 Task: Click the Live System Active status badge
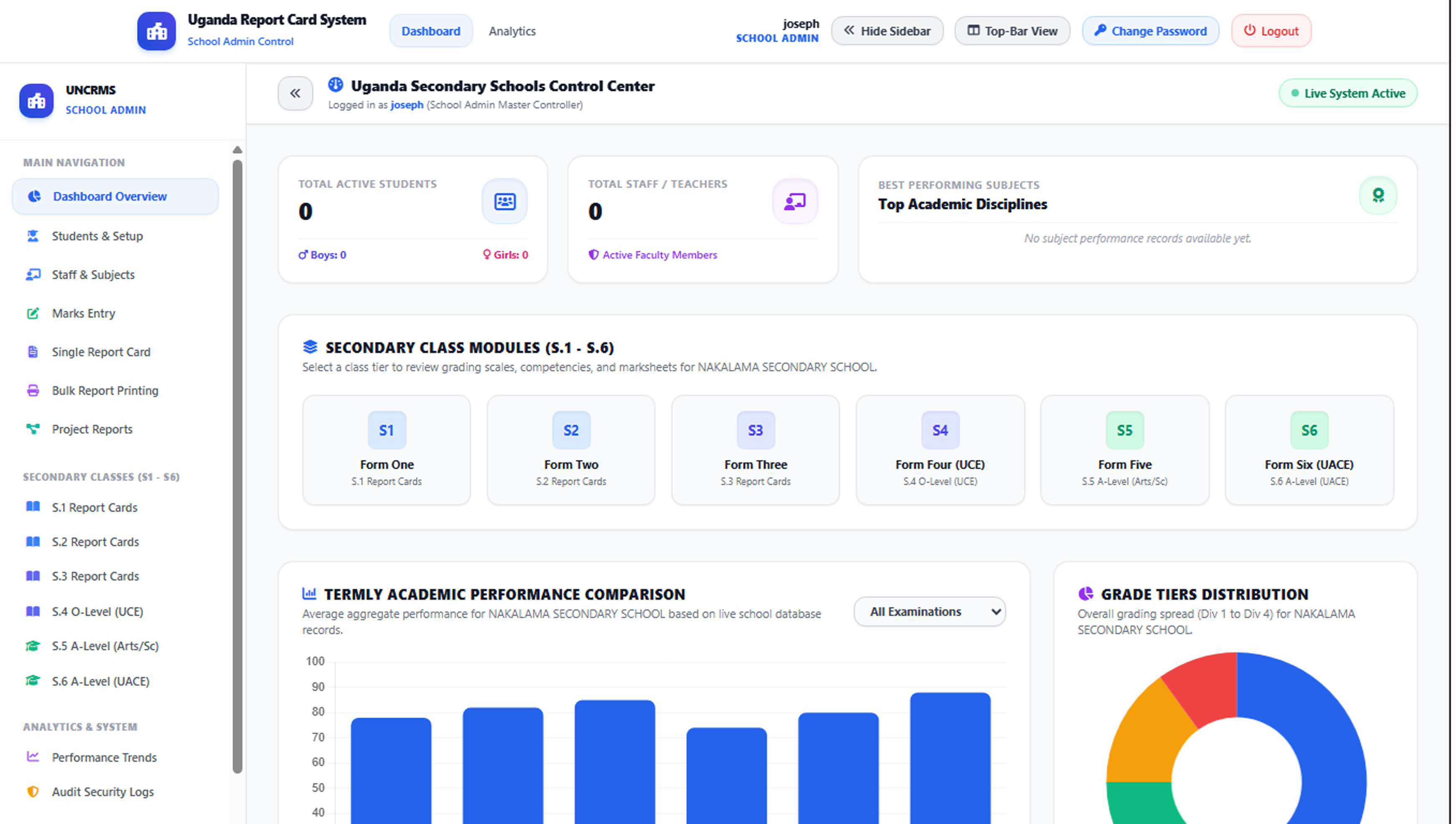click(1348, 94)
